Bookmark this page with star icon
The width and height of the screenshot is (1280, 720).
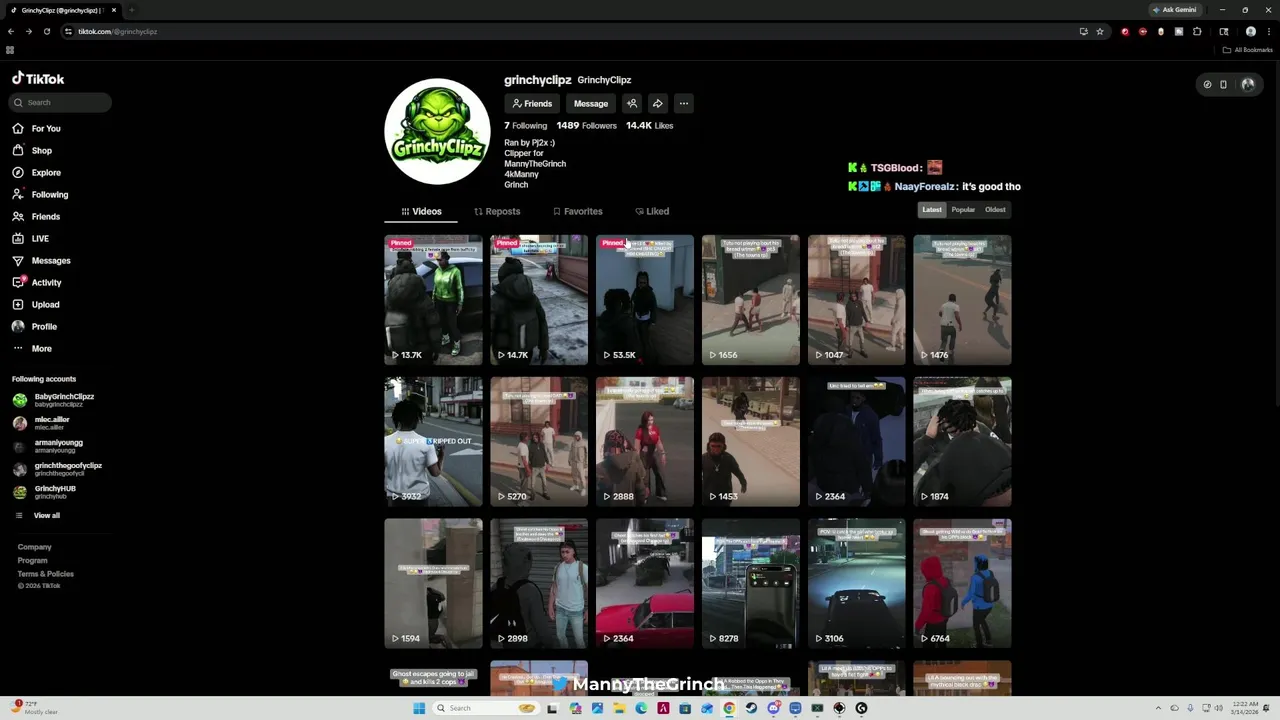pyautogui.click(x=1100, y=31)
